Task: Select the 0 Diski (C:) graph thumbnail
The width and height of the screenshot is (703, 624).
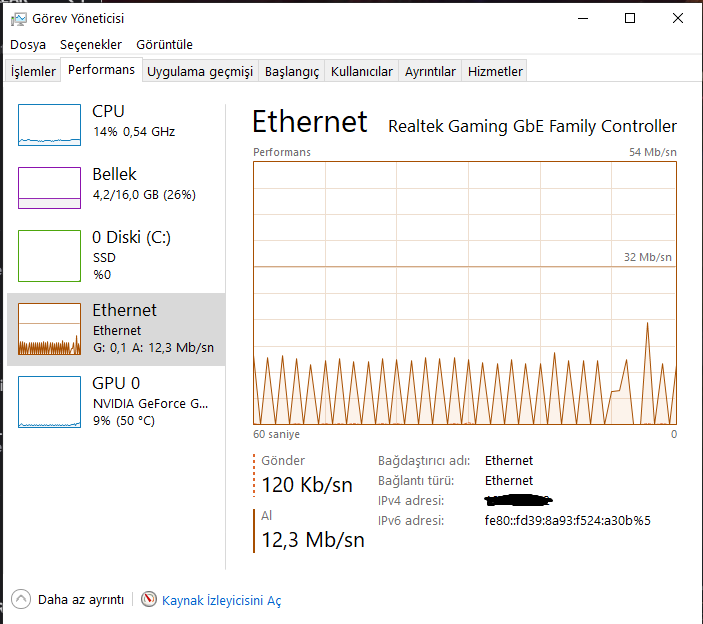Action: (x=49, y=256)
